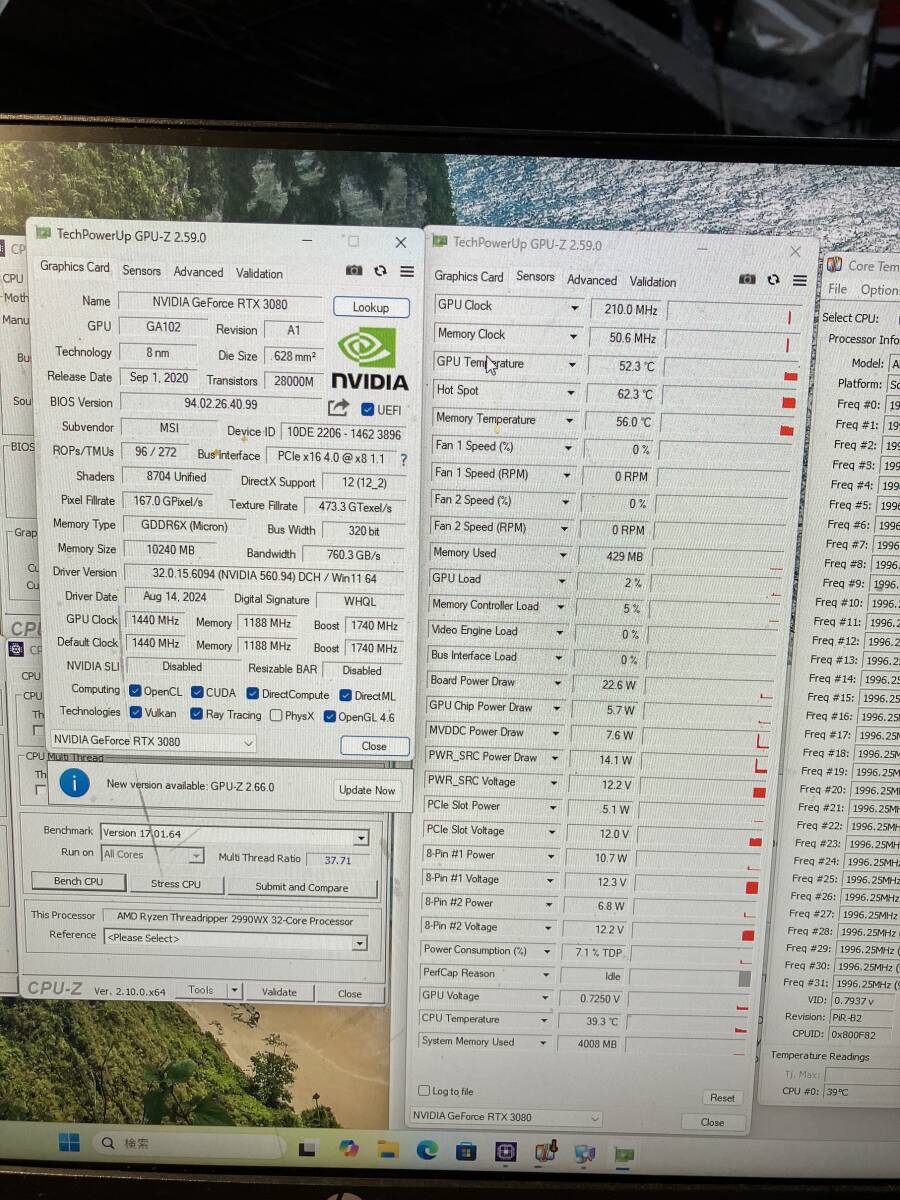Toggle the OpenCL checkbox
Viewport: 900px width, 1200px height.
click(x=135, y=691)
